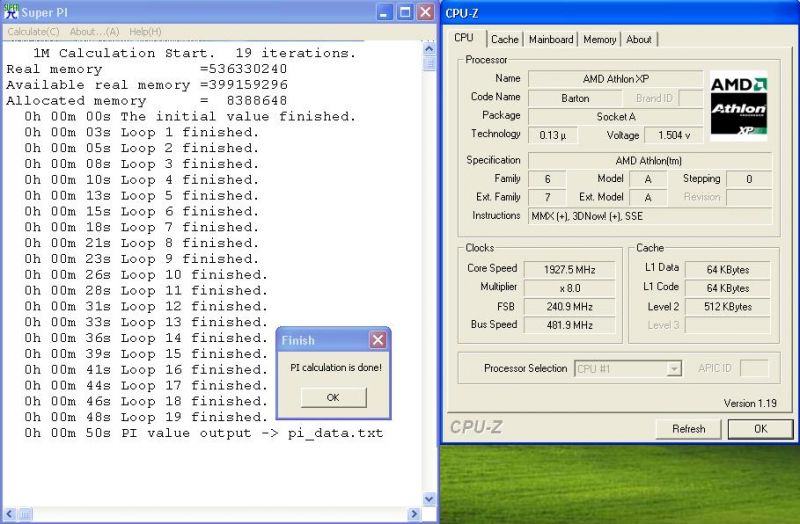
Task: Click the Family field showing 6
Action: tap(547, 179)
